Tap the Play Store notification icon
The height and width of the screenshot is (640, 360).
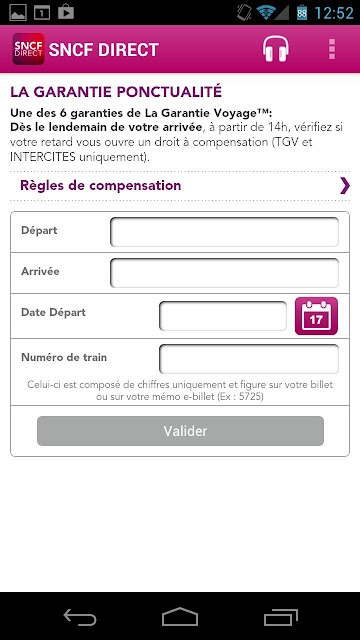click(66, 12)
